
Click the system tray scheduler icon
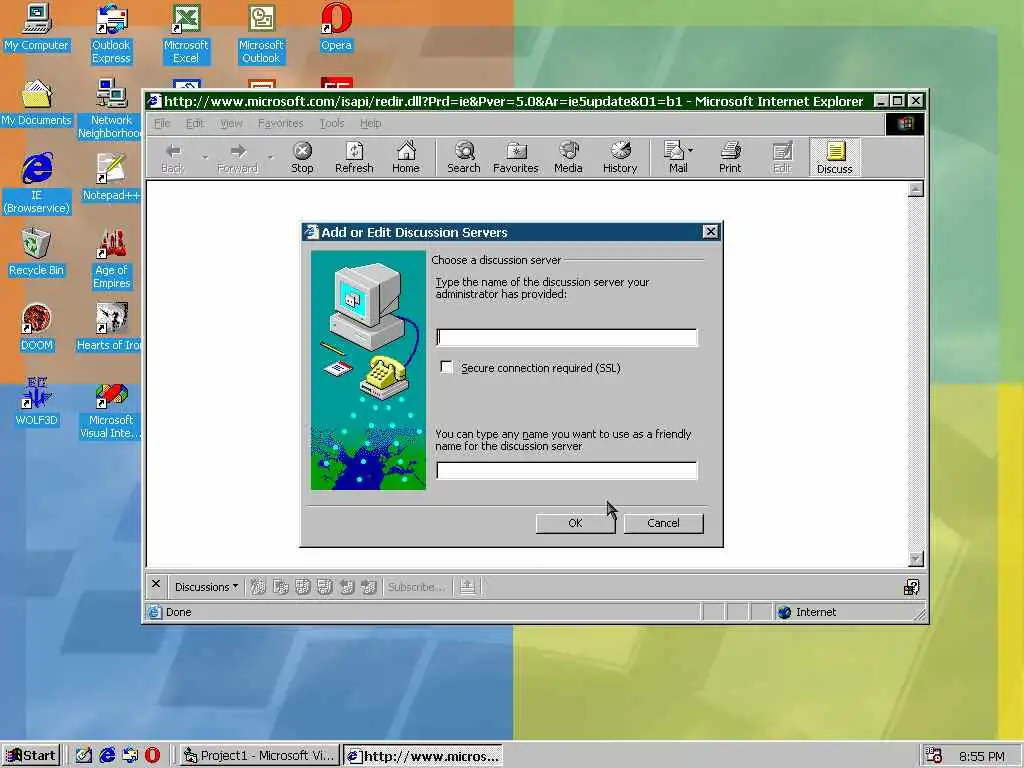click(x=934, y=756)
